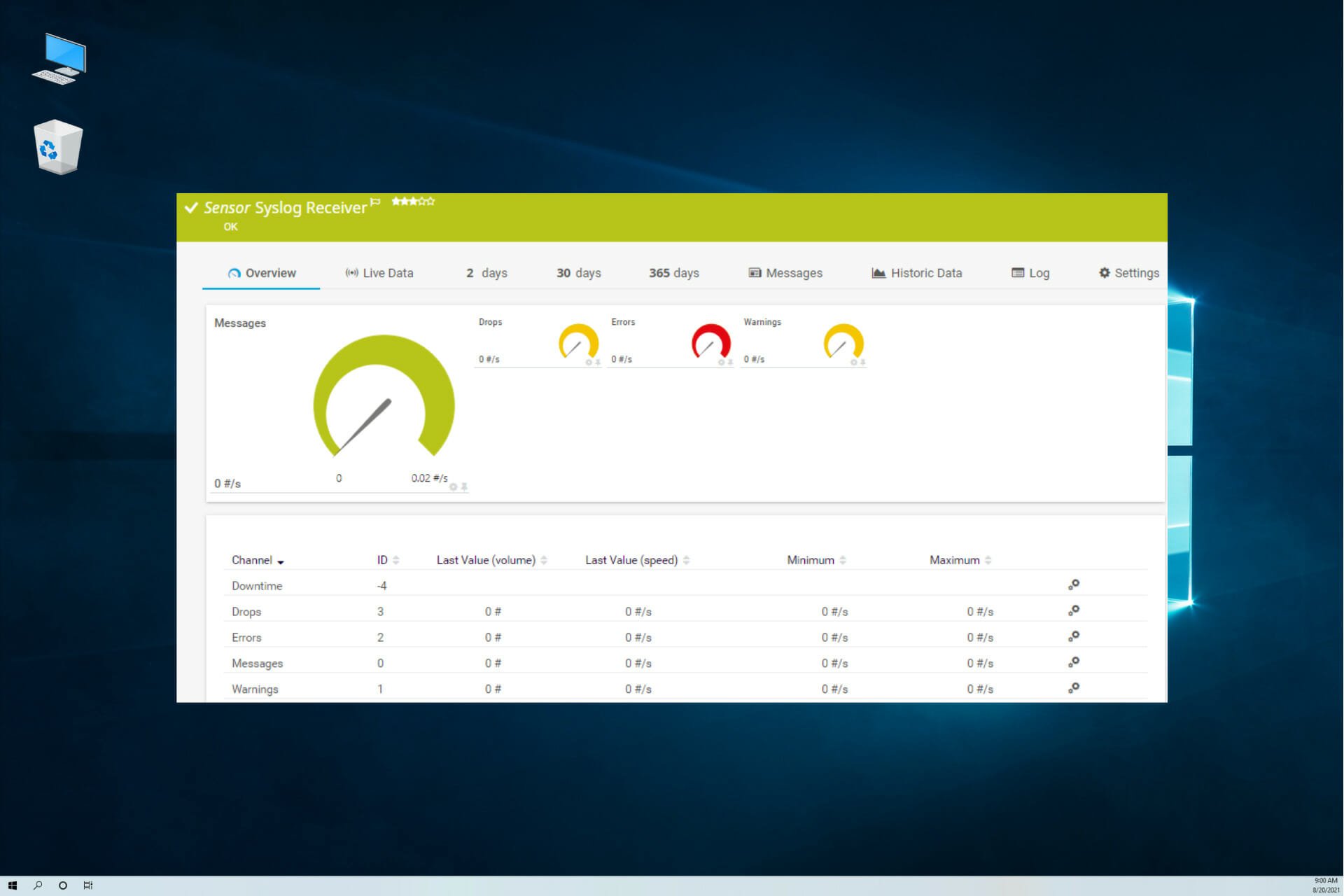The width and height of the screenshot is (1344, 896).
Task: Pin the Errors gauge
Action: point(730,363)
